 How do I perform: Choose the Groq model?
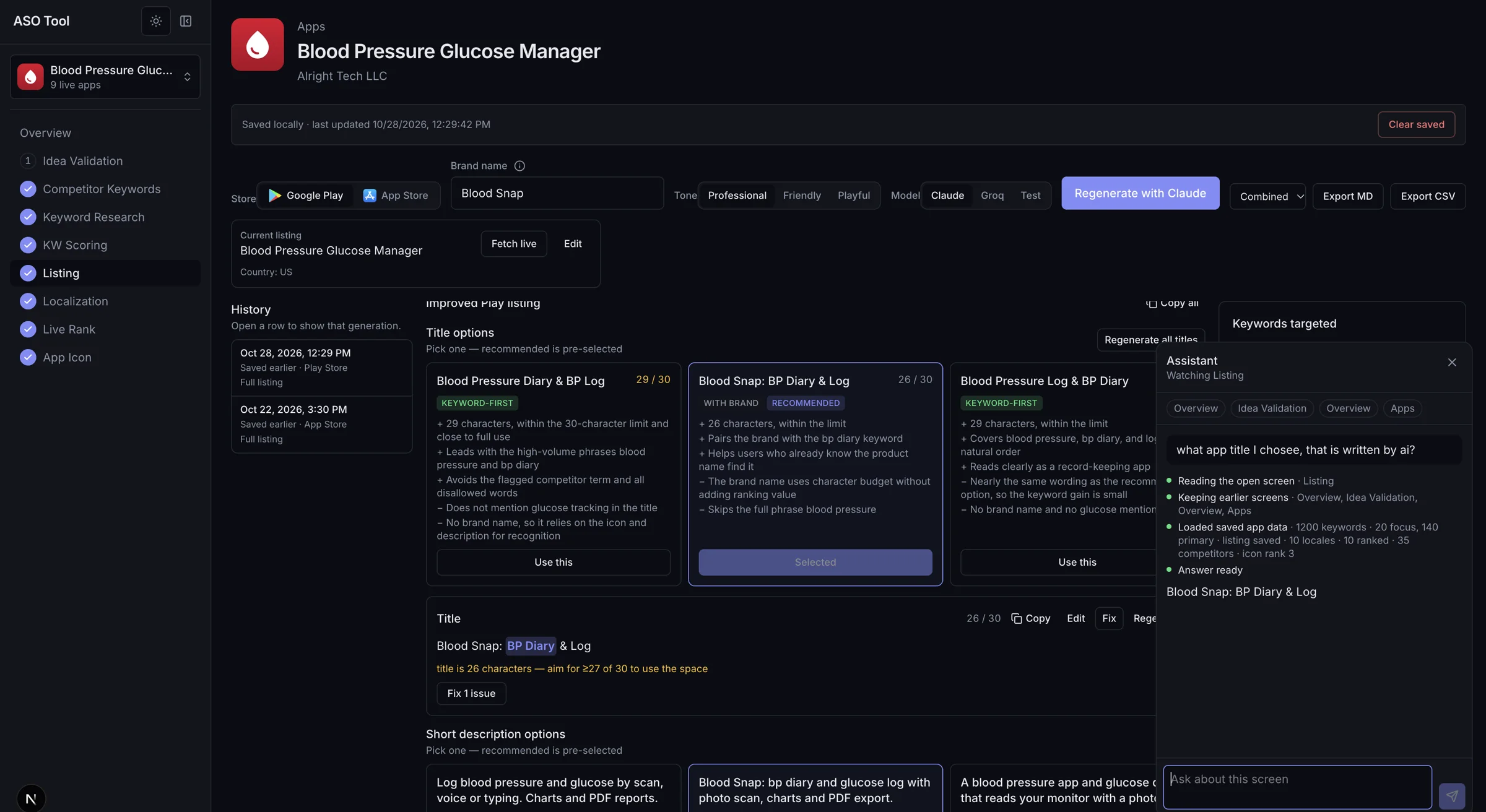point(992,196)
